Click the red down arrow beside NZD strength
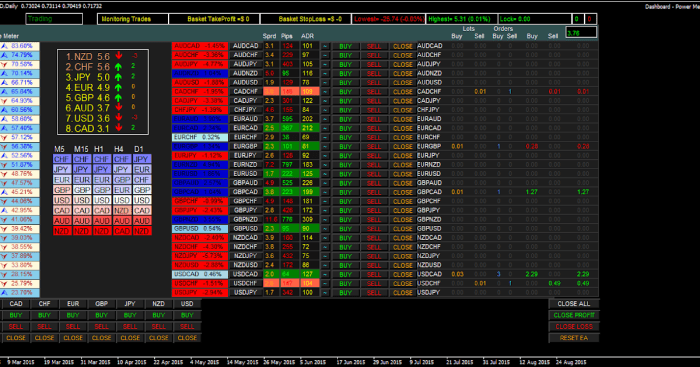 point(119,56)
